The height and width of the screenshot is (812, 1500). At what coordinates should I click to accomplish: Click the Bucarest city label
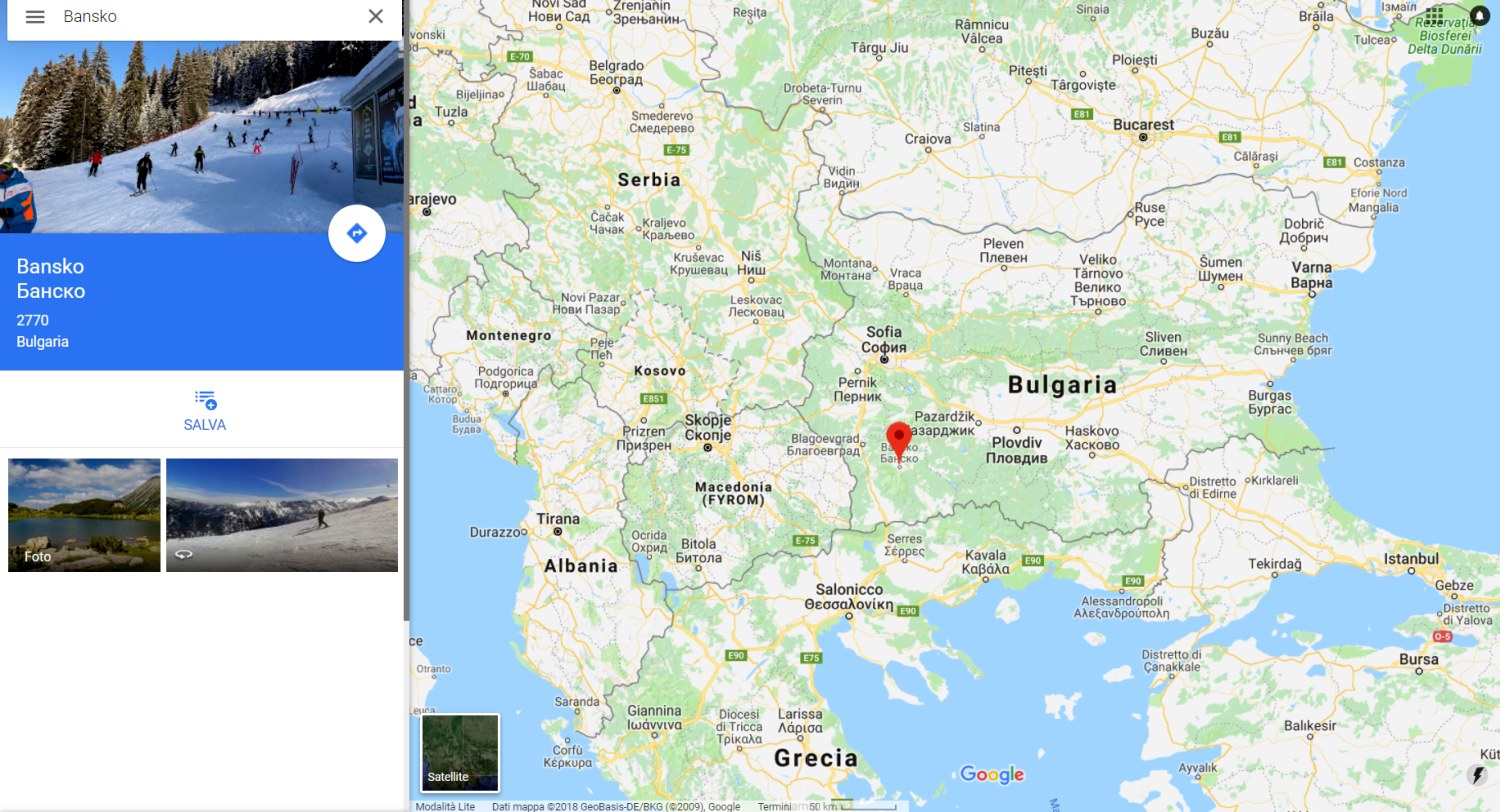pyautogui.click(x=1144, y=125)
